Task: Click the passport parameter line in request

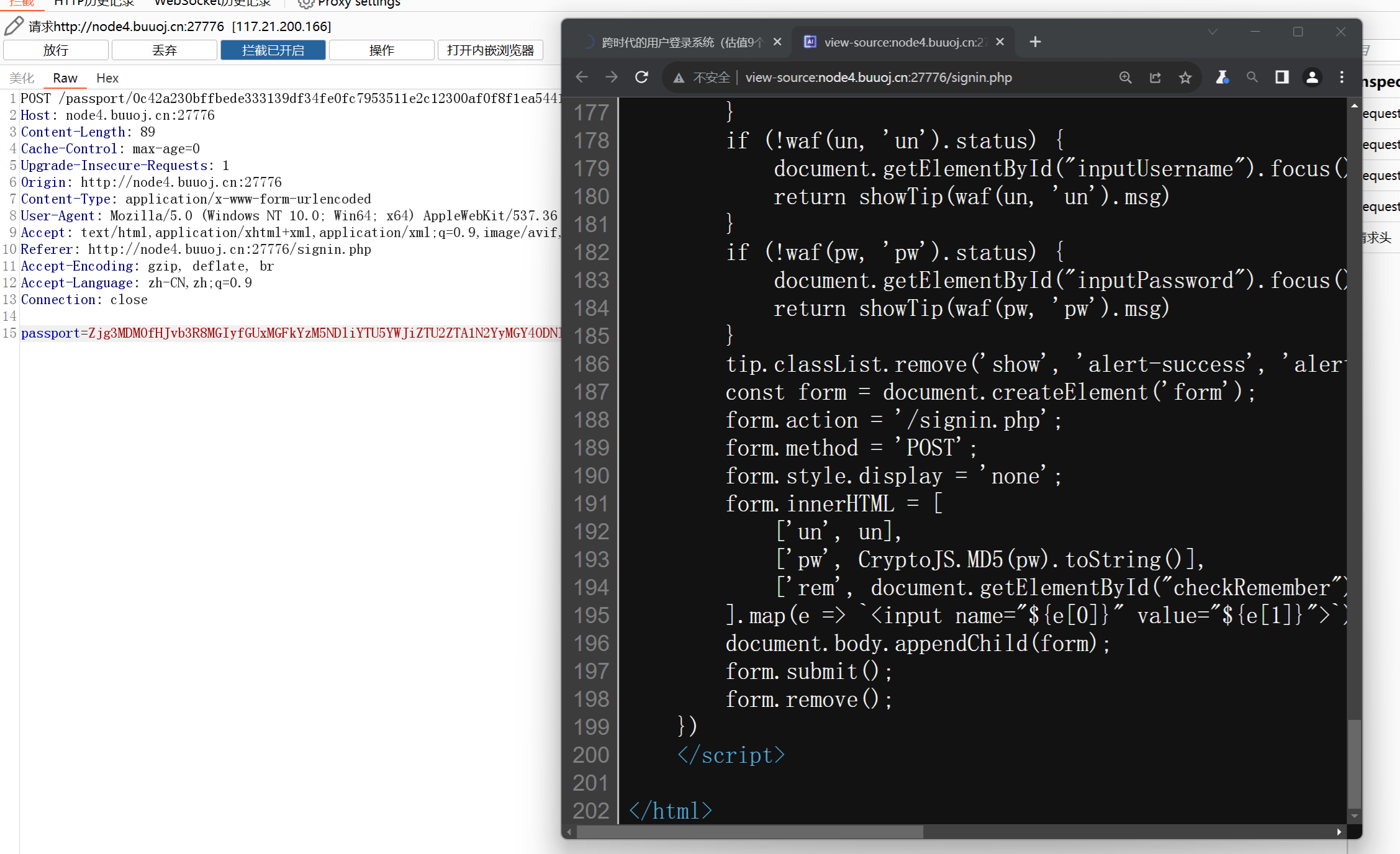Action: (x=291, y=333)
